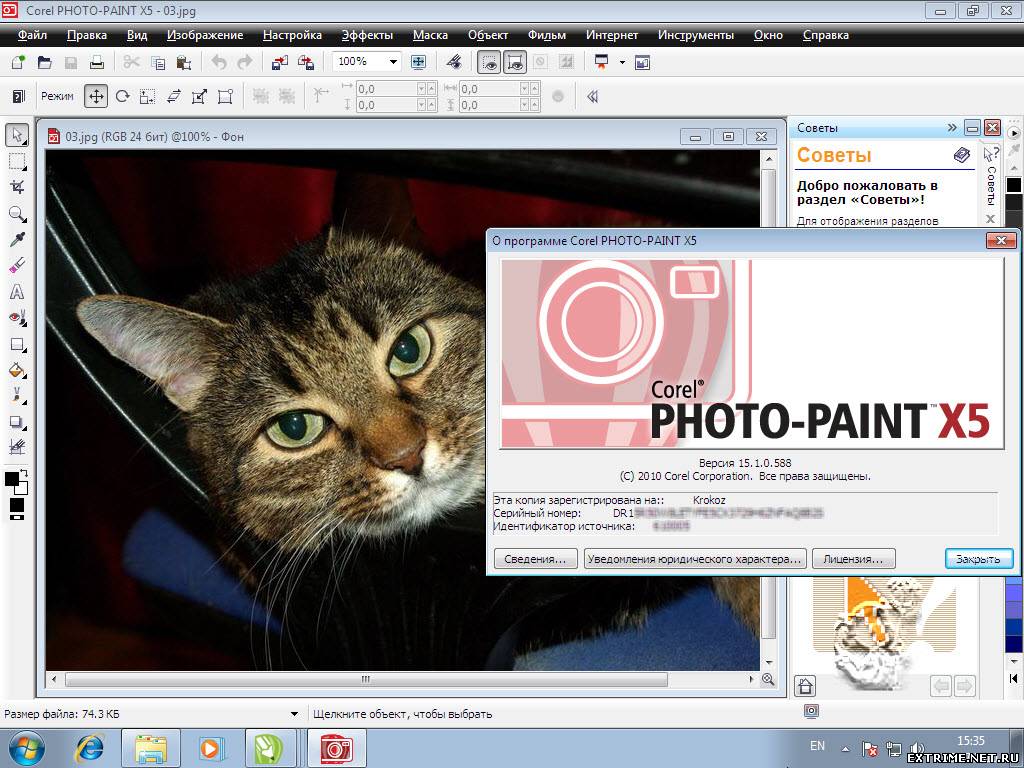Click the Лицензия... button

tap(853, 559)
